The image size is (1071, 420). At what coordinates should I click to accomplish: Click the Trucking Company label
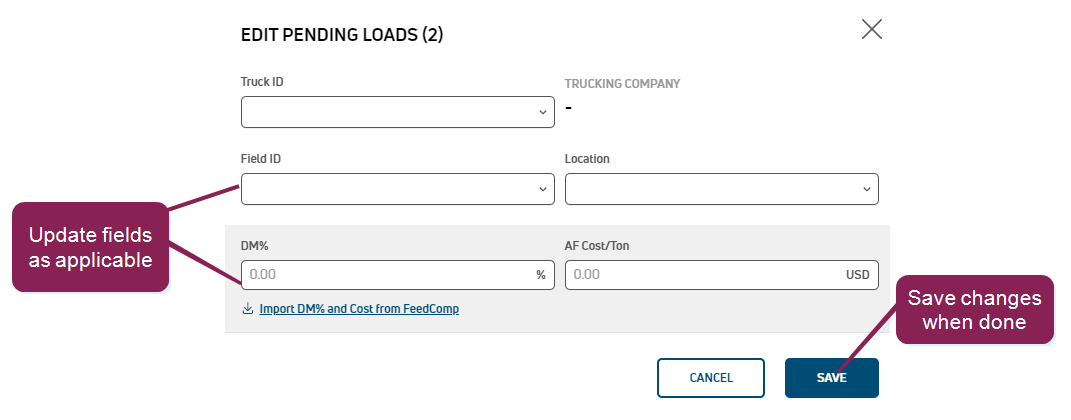(x=622, y=84)
